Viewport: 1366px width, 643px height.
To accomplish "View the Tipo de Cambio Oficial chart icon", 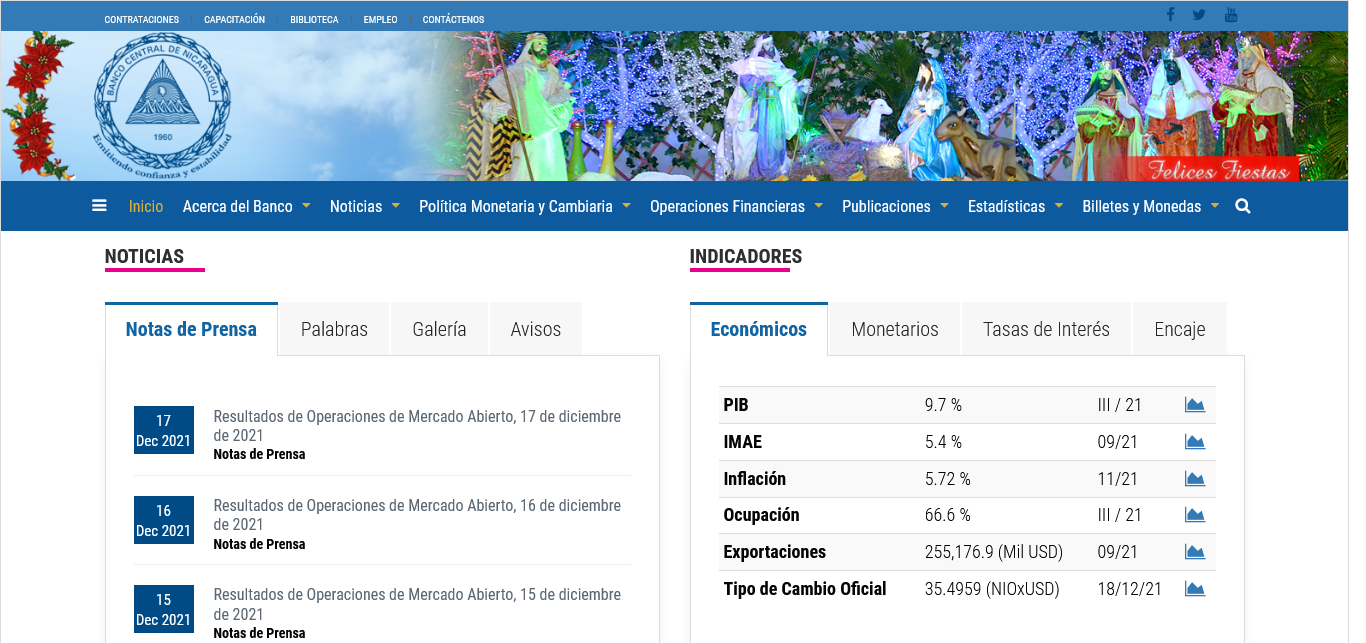I will click(x=1194, y=589).
